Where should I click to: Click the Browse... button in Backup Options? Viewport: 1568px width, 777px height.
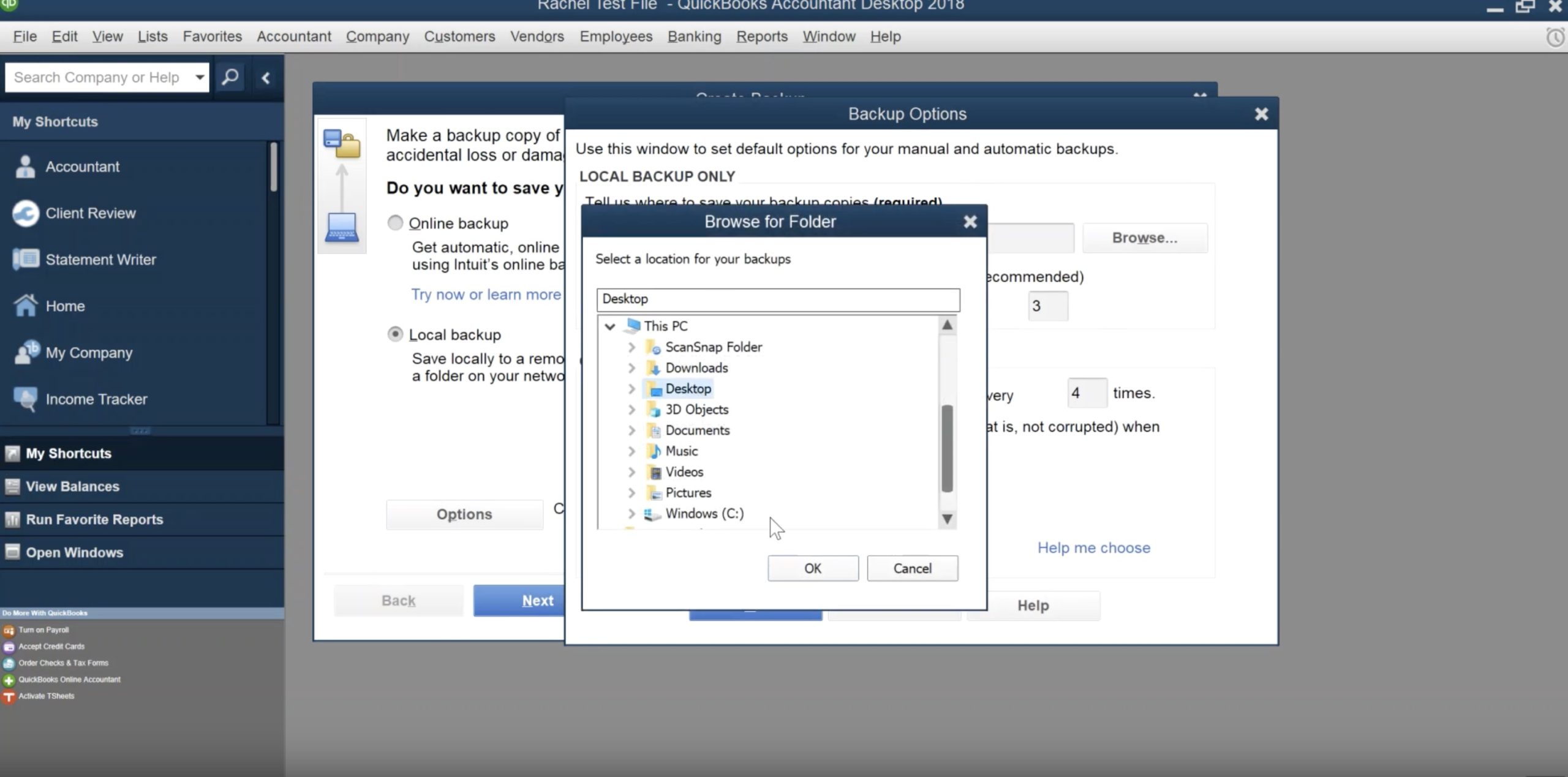pyautogui.click(x=1145, y=238)
